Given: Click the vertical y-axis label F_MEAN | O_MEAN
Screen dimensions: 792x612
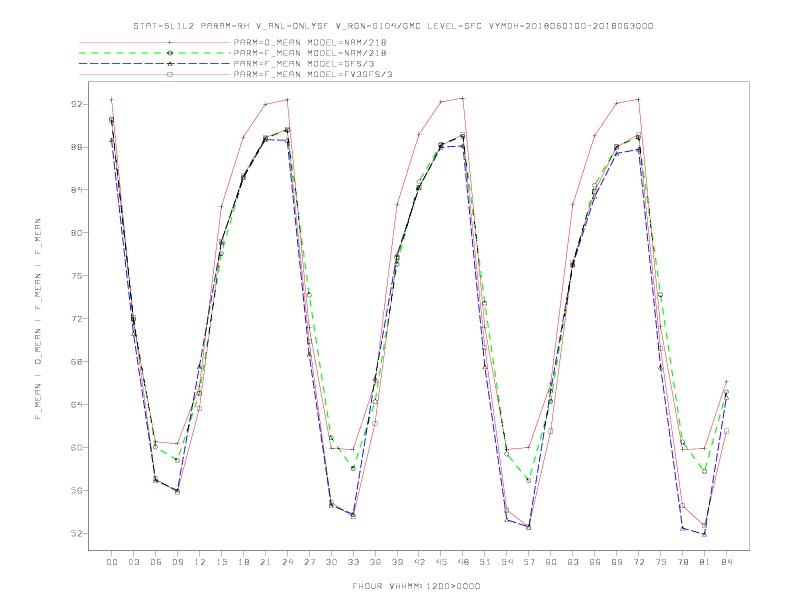Looking at the screenshot, I should 38,319.
